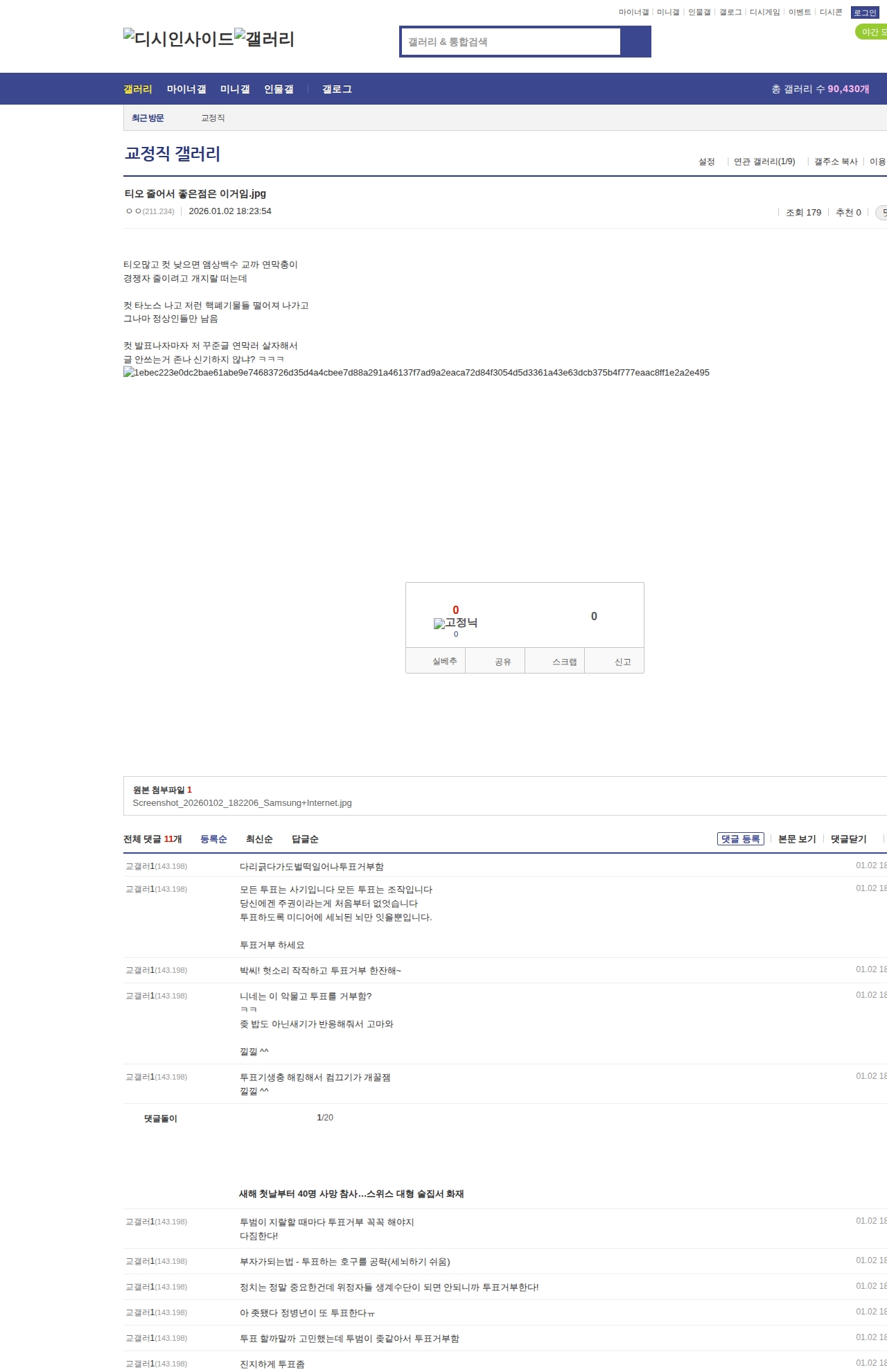The image size is (887, 1372).
Task: Click the comment 아 좃됐다 정병년이 또 투표한다ㅠ
Action: click(x=308, y=1313)
